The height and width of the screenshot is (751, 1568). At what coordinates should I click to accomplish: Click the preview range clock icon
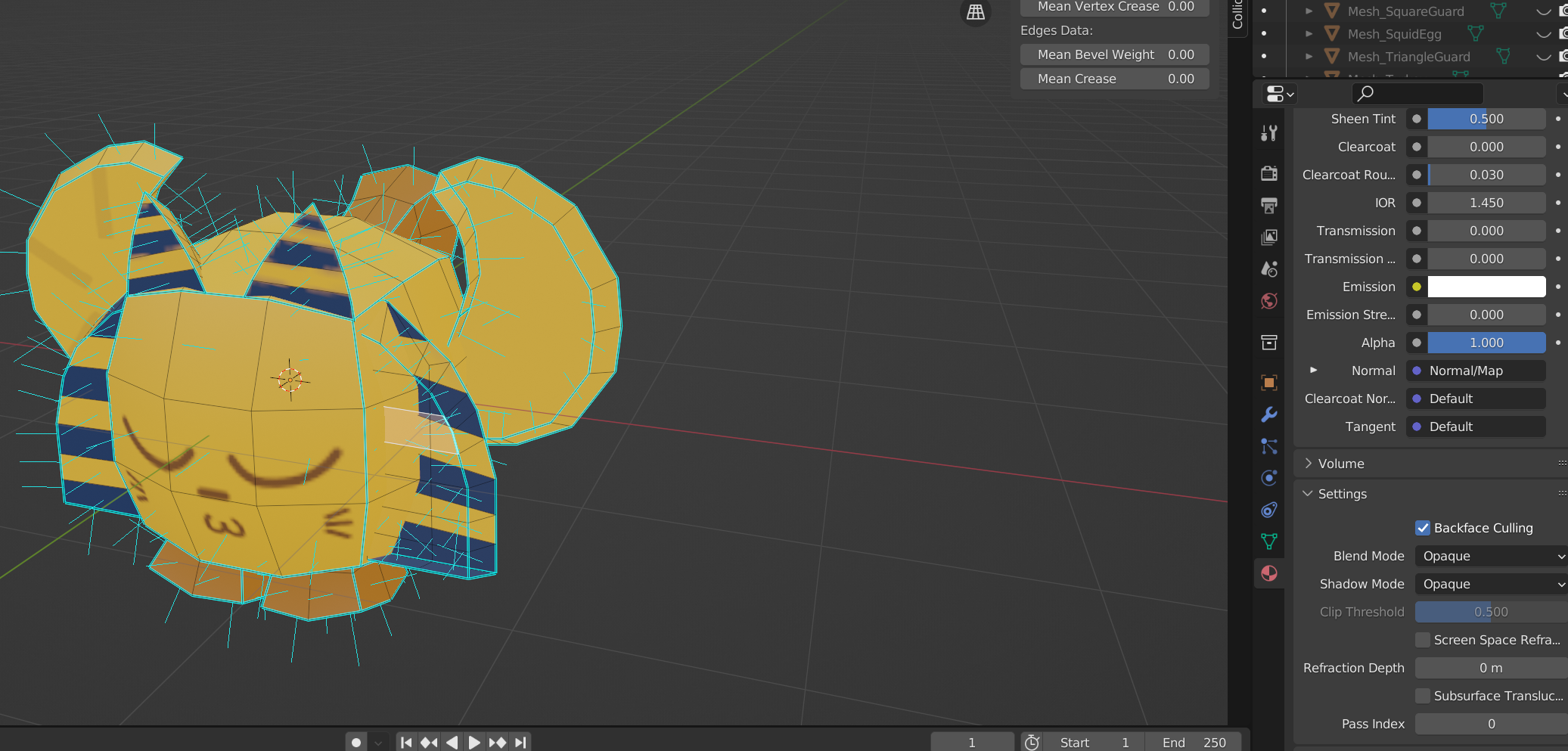[1032, 742]
